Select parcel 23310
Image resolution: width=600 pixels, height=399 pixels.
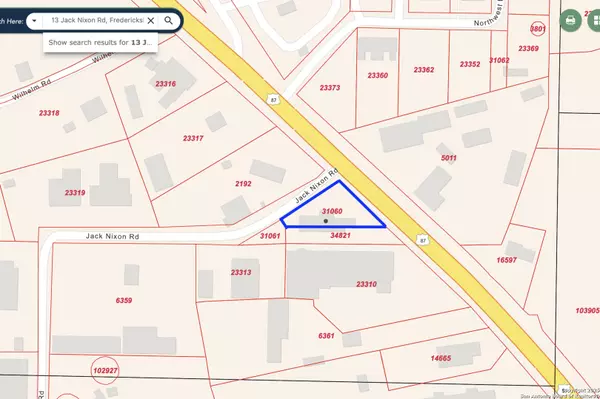click(366, 284)
